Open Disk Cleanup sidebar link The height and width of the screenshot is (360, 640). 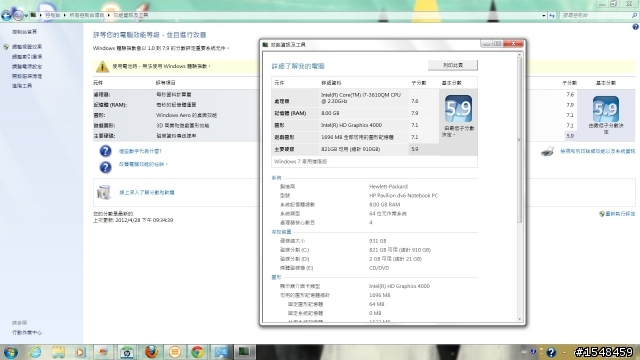pyautogui.click(x=27, y=76)
